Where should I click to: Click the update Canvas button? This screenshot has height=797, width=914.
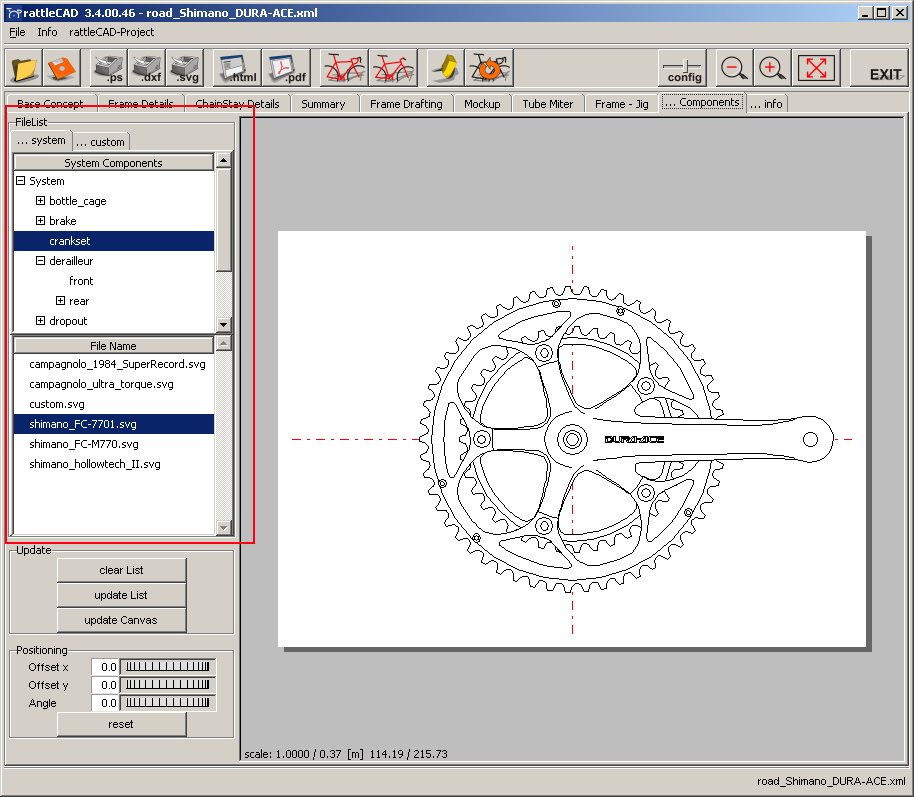click(121, 620)
